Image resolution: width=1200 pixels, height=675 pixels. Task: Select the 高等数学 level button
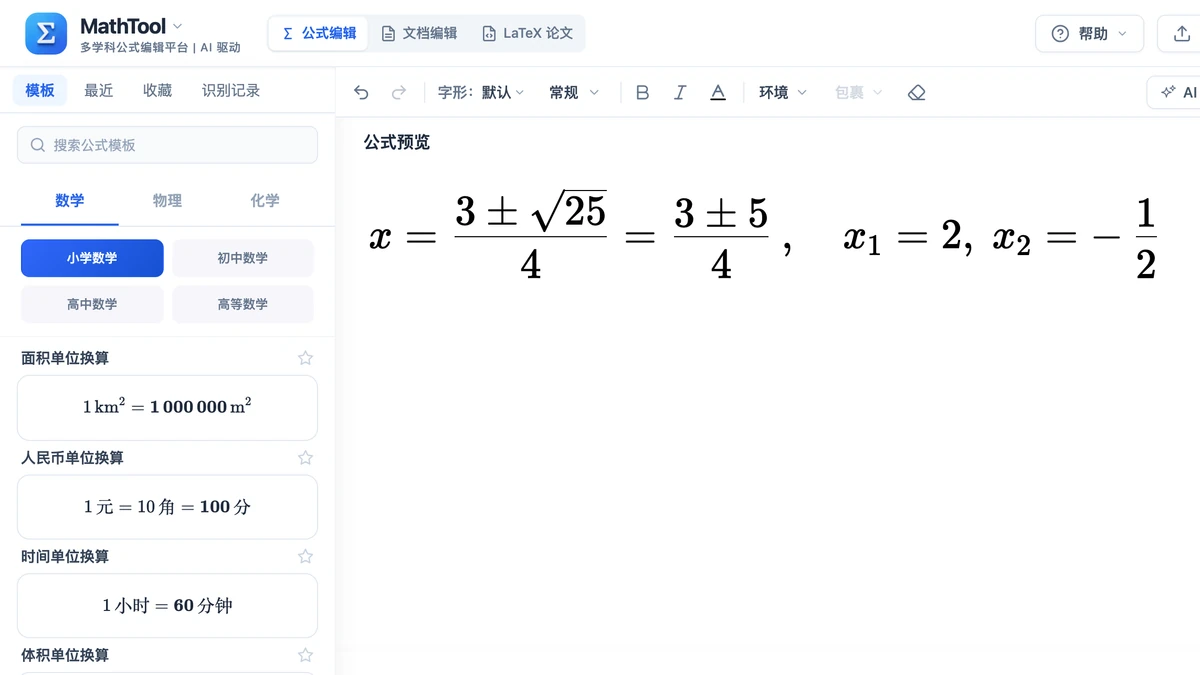[243, 304]
